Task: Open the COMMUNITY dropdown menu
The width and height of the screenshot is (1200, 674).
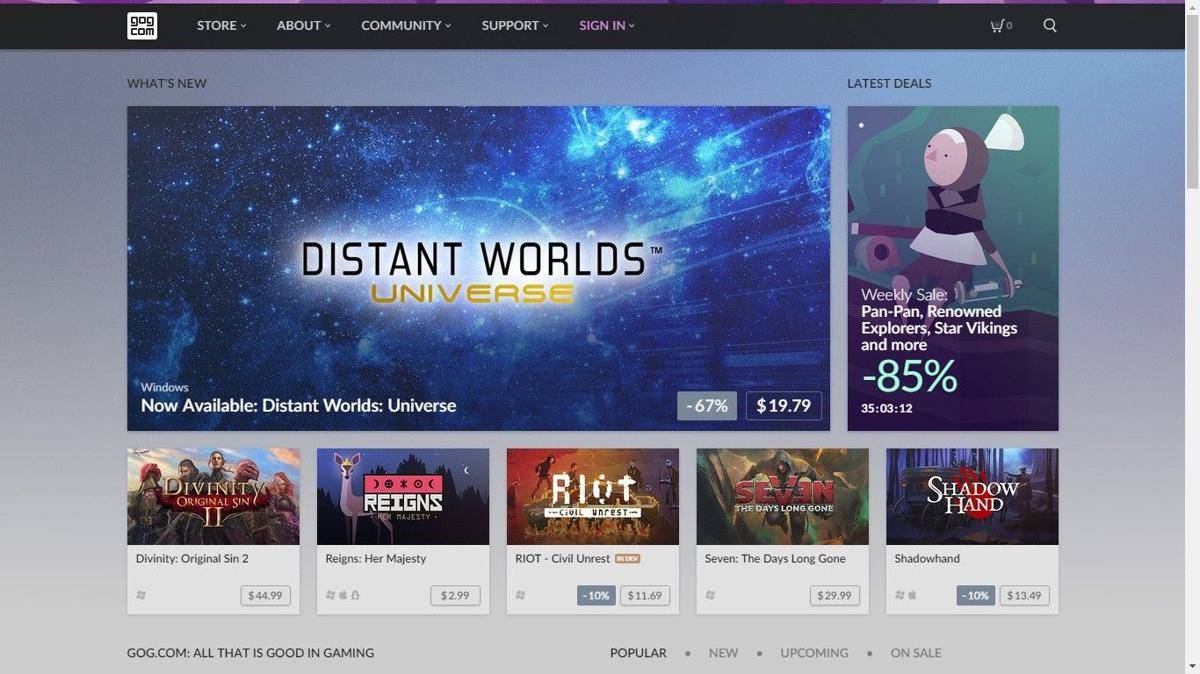Action: (406, 25)
